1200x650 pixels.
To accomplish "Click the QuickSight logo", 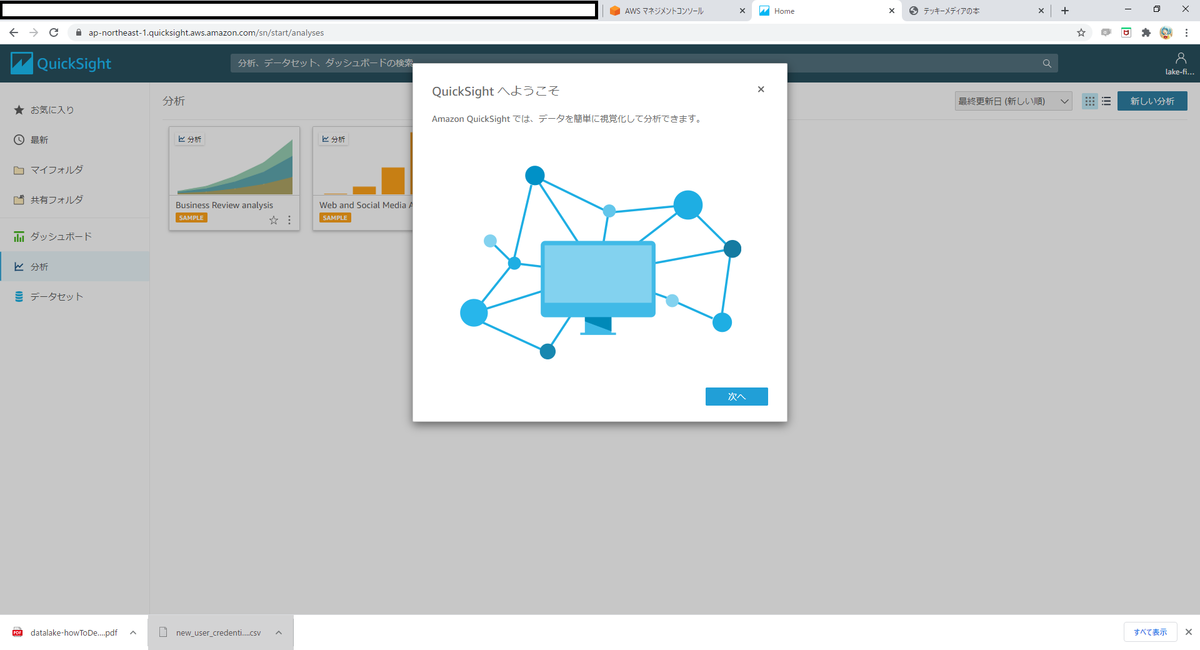I will point(61,64).
